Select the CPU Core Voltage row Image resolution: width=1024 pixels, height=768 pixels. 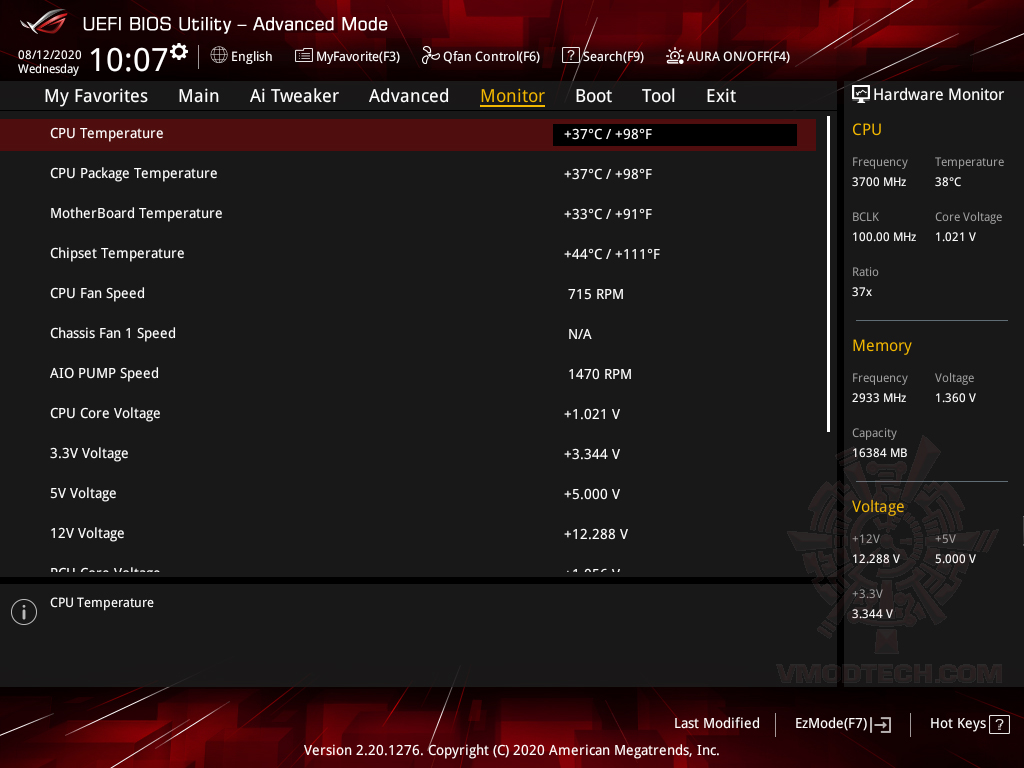408,413
